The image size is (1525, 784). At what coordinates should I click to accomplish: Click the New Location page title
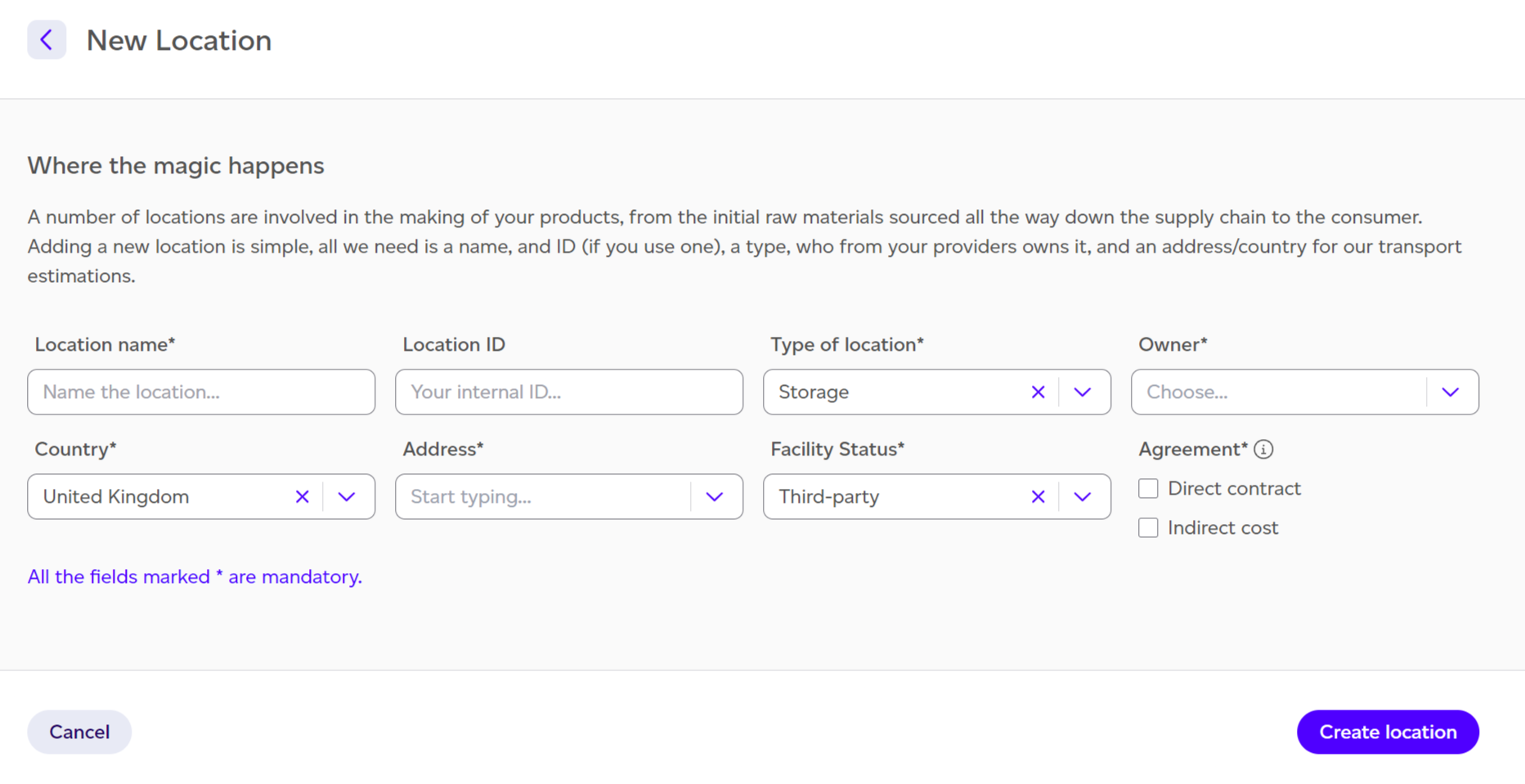pos(179,41)
